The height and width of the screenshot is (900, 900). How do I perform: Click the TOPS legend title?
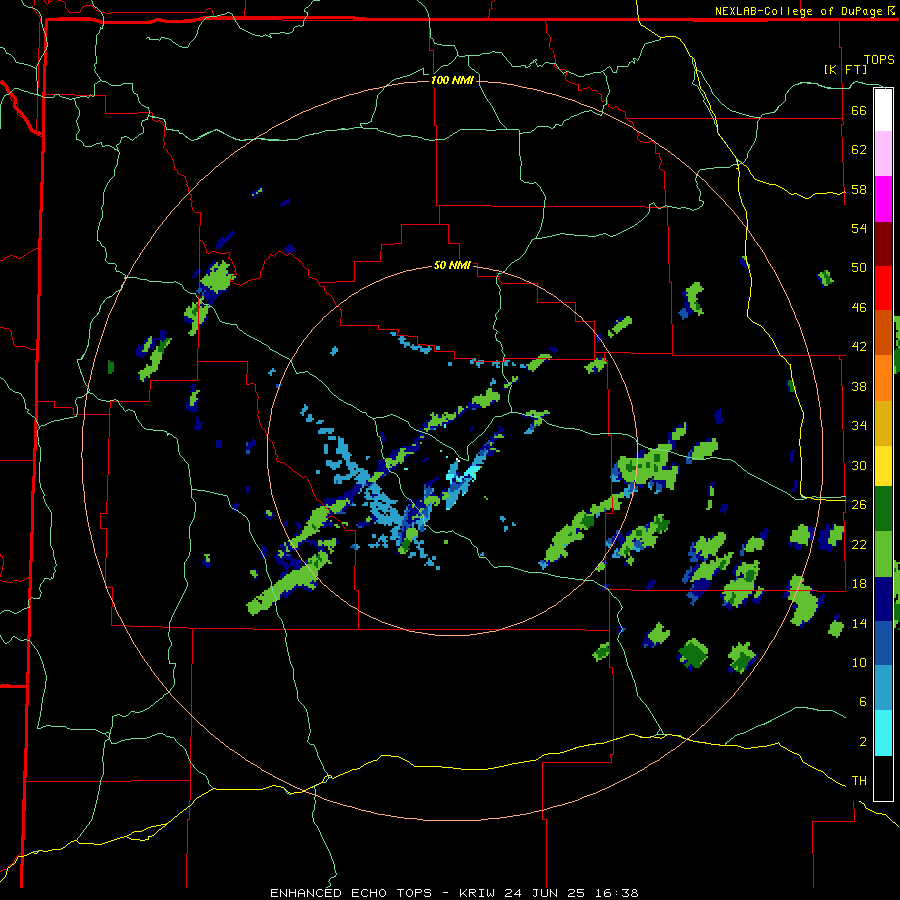(879, 60)
